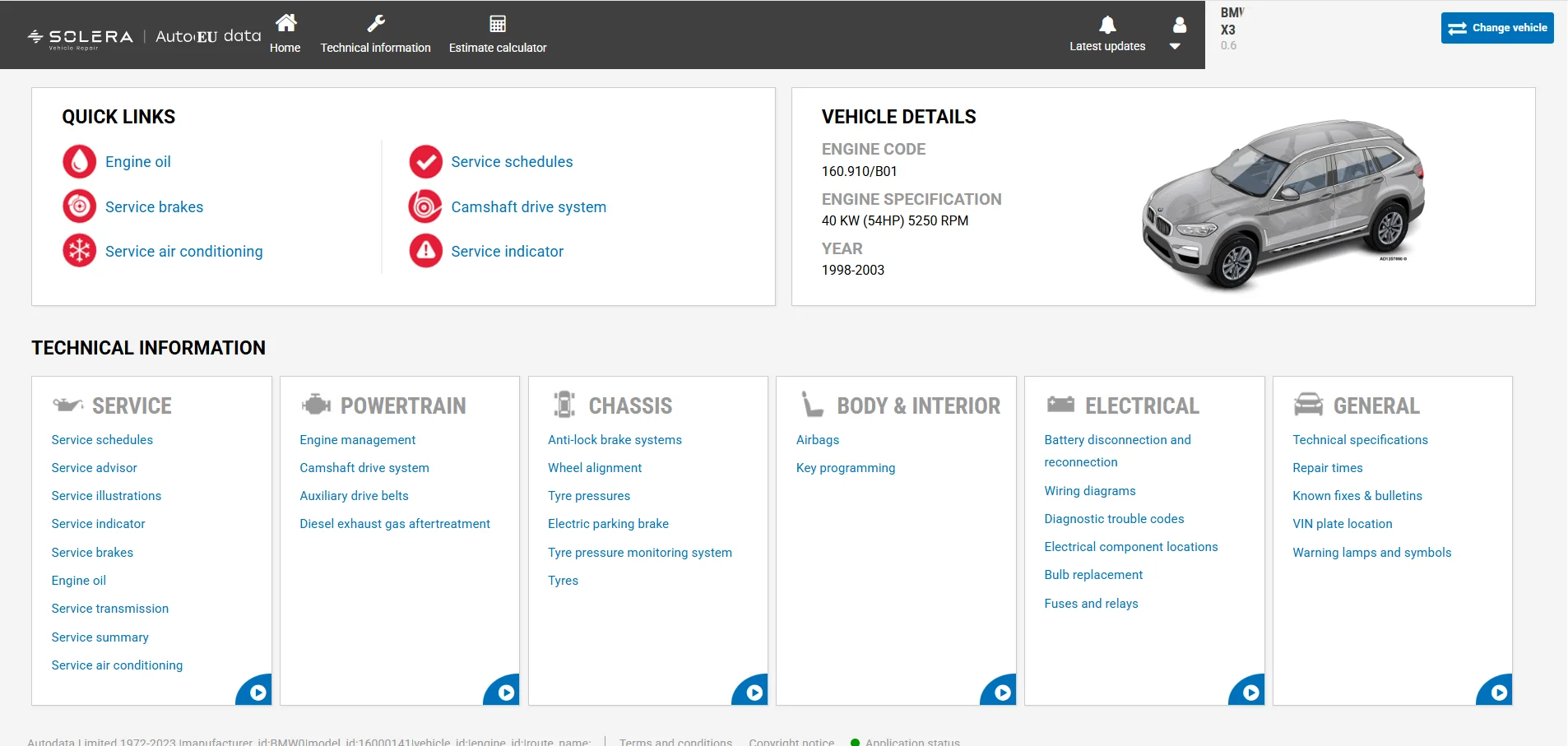Open Diagnostic trouble codes link
Viewport: 1568px width, 746px height.
click(x=1114, y=519)
